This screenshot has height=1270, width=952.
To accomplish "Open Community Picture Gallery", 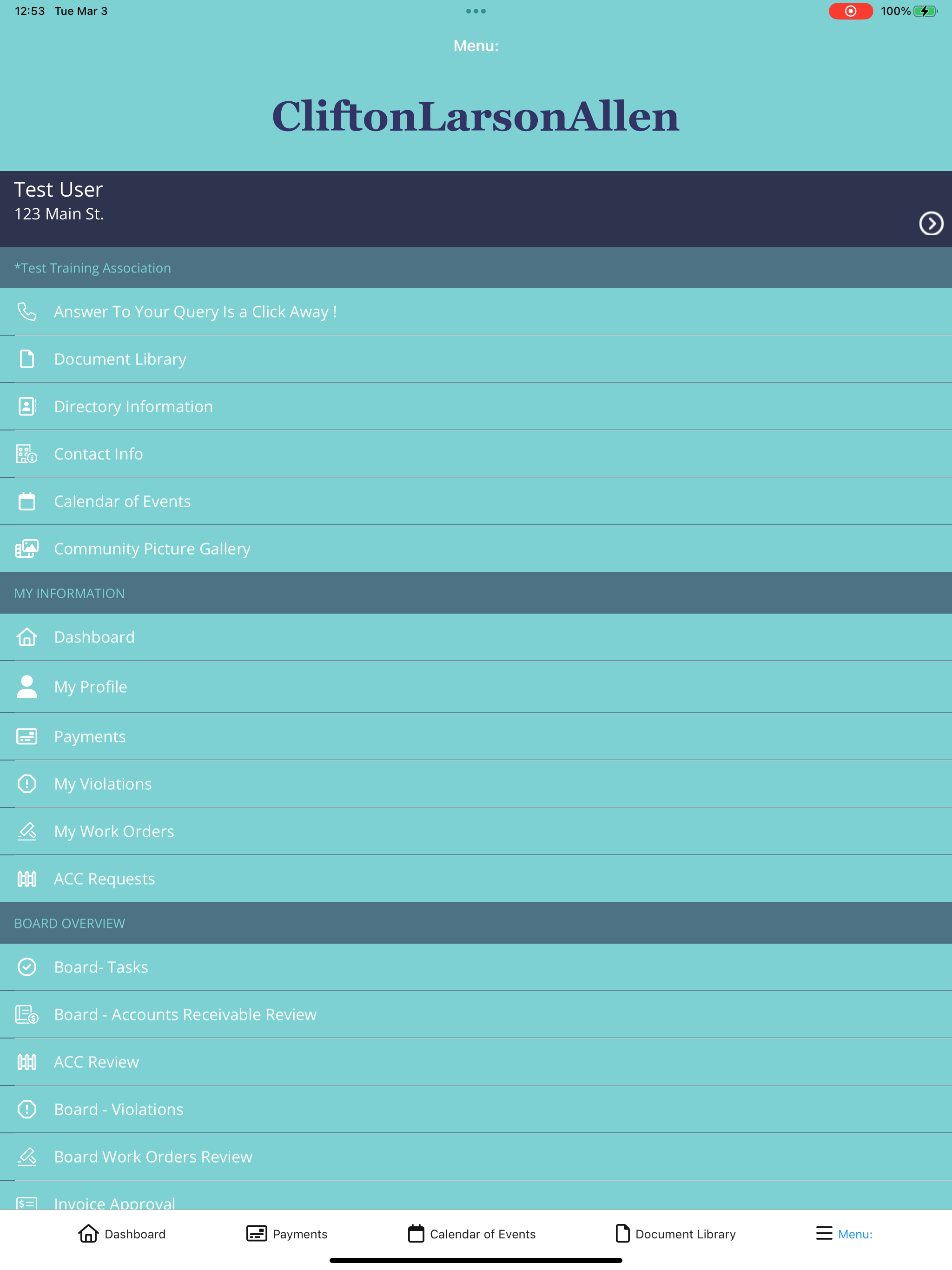I will click(x=476, y=549).
